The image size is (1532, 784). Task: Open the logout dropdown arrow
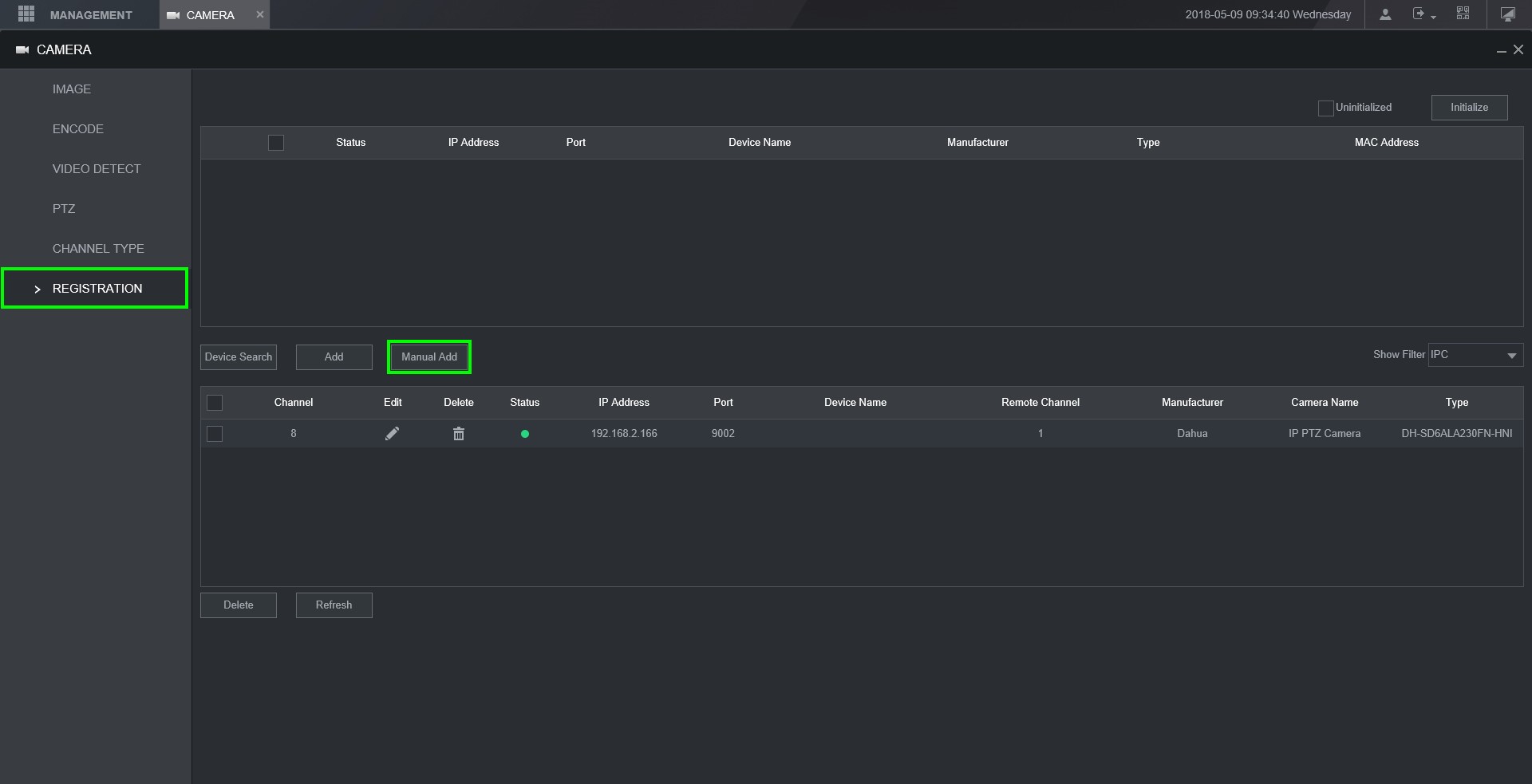click(x=1433, y=17)
